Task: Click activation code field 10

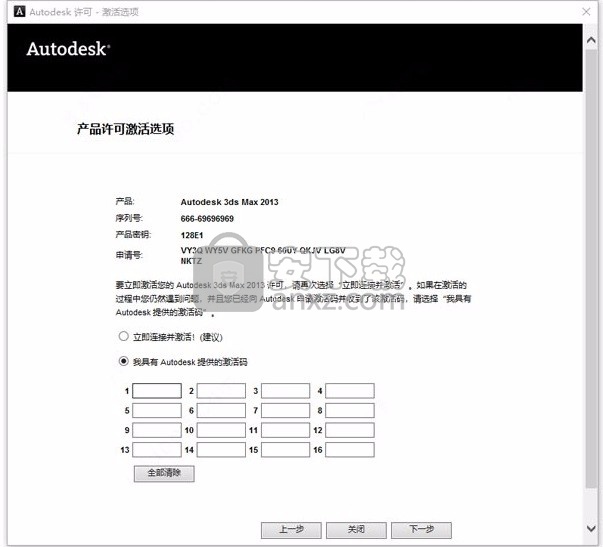Action: point(221,430)
